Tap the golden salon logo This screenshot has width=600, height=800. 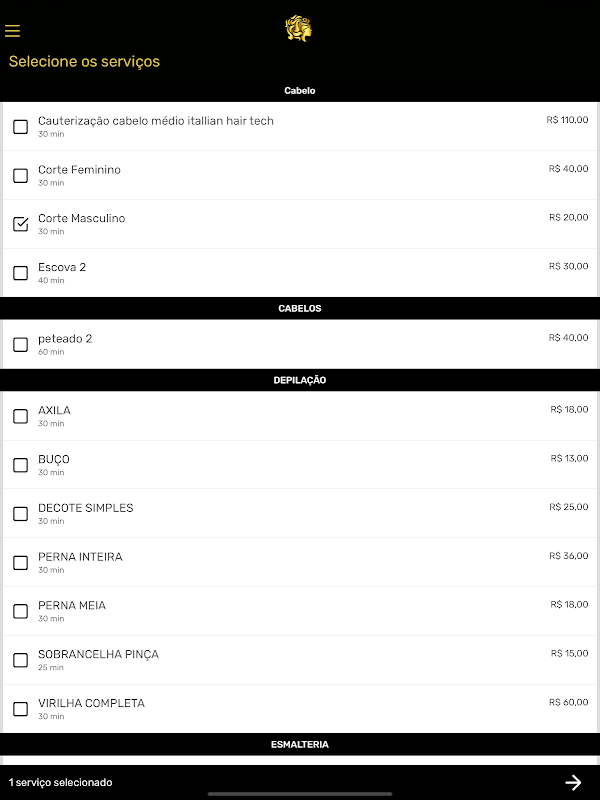299,28
